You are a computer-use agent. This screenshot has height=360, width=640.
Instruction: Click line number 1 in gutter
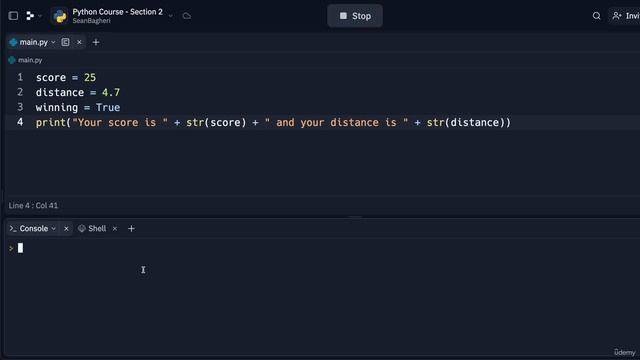click(x=20, y=77)
